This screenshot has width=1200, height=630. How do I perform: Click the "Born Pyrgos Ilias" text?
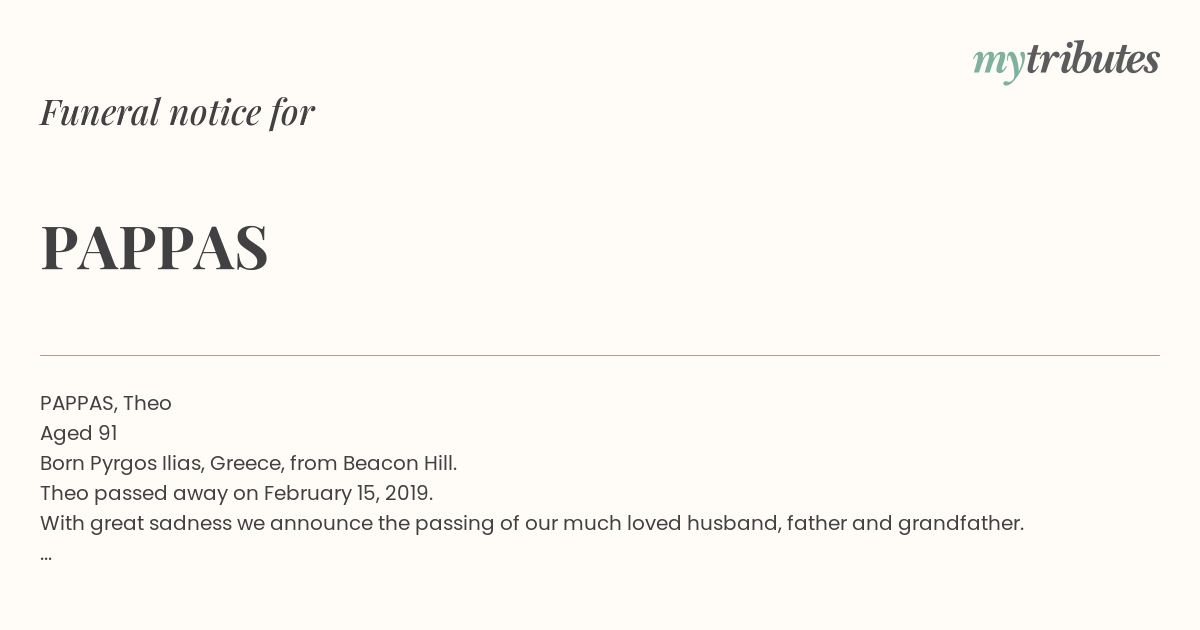[121, 463]
